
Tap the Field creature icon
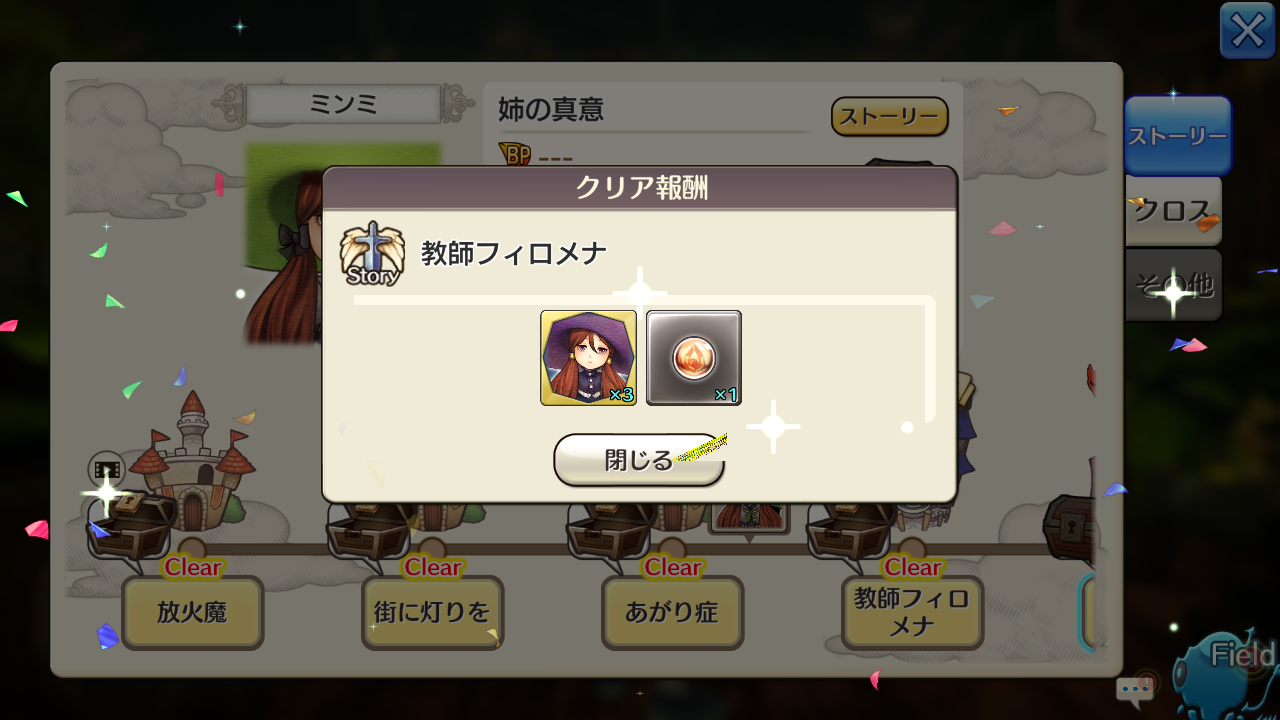click(x=1229, y=672)
